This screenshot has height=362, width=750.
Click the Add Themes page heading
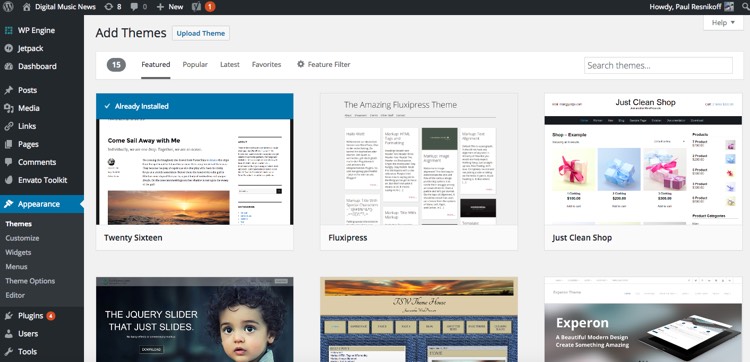pos(131,33)
